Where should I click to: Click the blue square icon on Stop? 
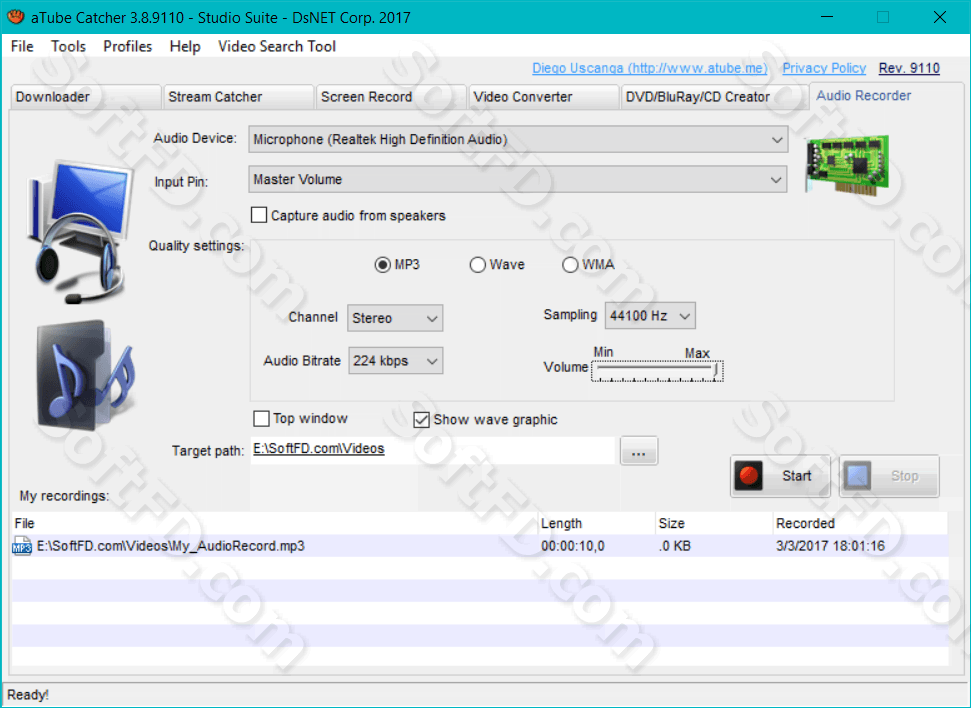pyautogui.click(x=858, y=476)
